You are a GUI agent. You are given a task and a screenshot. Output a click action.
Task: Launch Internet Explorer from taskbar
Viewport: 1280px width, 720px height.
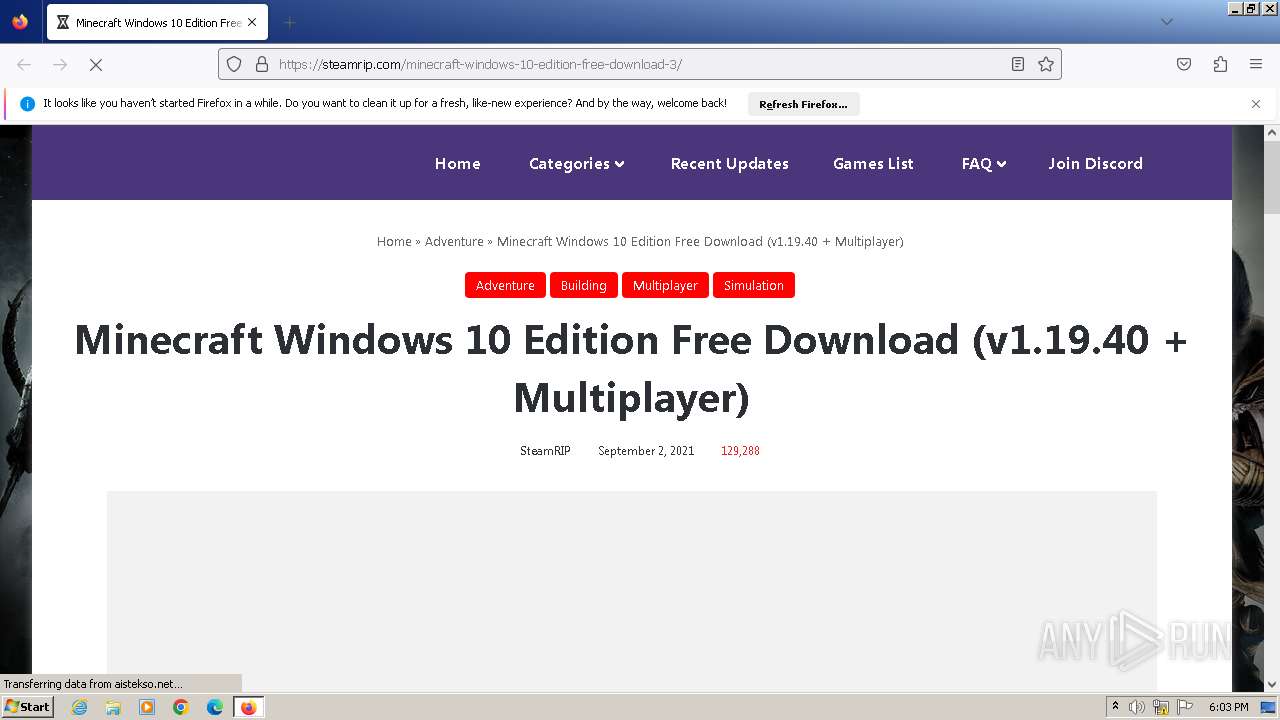(x=79, y=707)
